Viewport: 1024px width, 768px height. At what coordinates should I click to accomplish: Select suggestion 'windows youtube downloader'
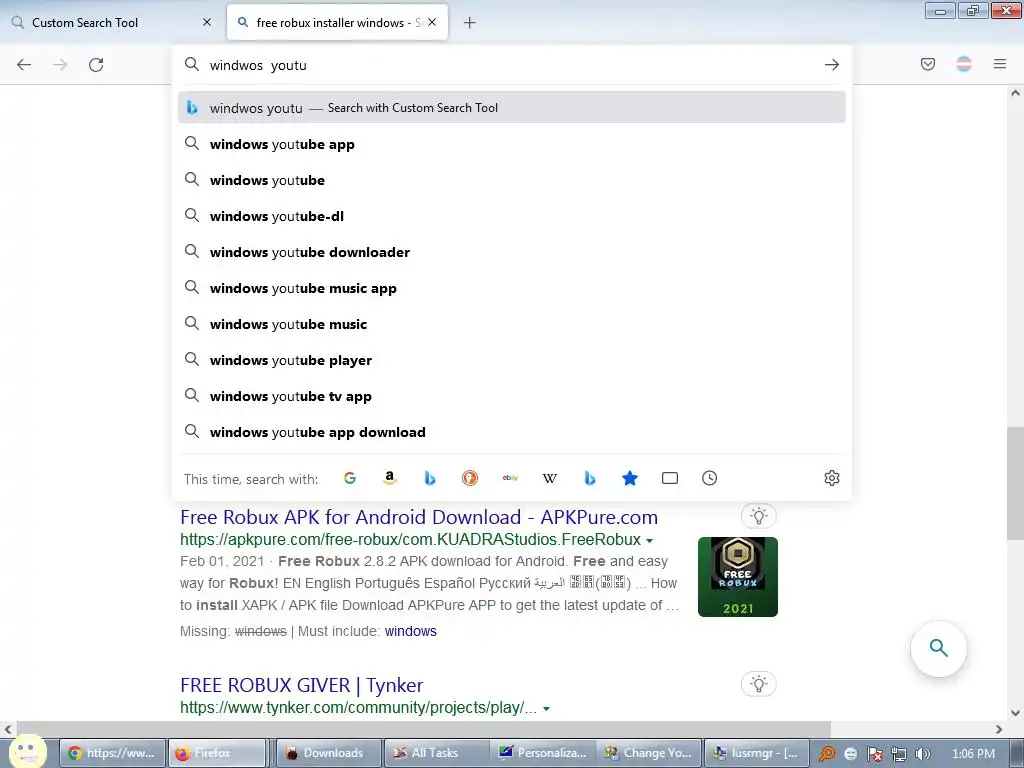pyautogui.click(x=512, y=252)
